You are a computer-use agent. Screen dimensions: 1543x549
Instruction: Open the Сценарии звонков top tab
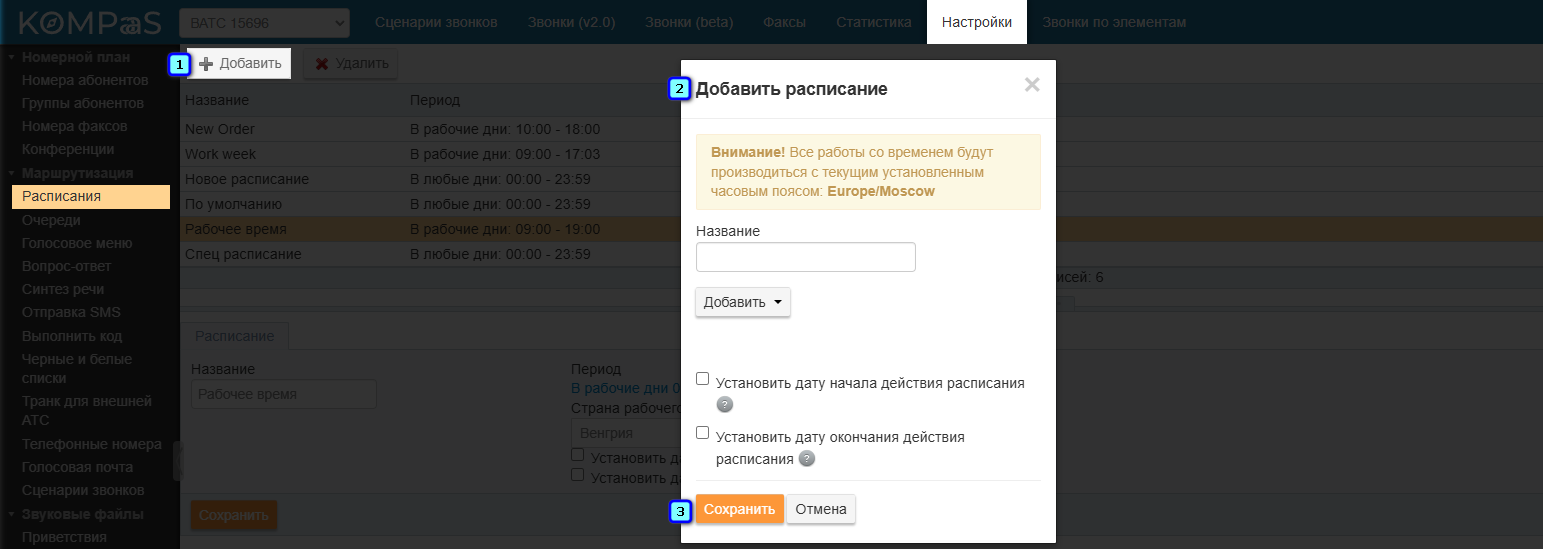tap(436, 22)
